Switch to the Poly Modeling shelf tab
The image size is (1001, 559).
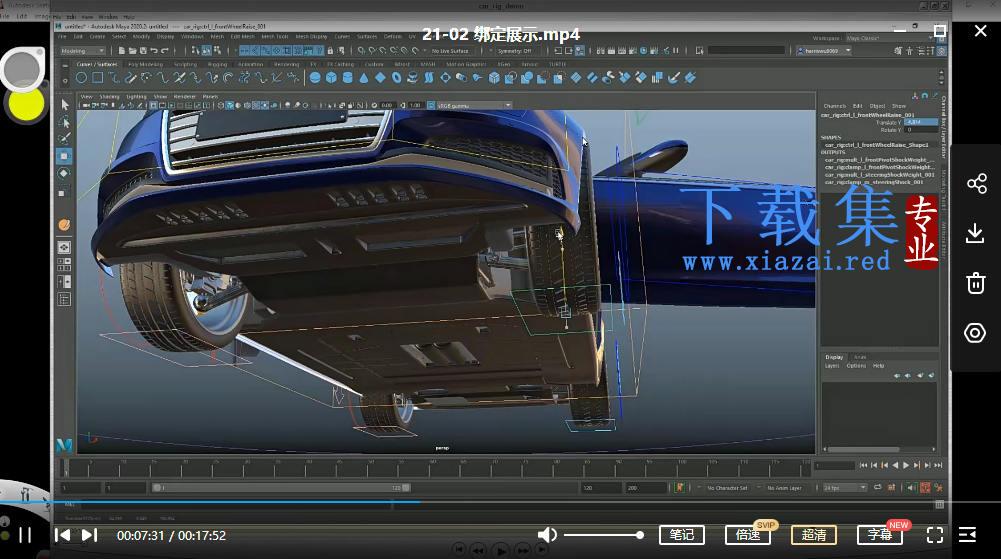point(145,64)
